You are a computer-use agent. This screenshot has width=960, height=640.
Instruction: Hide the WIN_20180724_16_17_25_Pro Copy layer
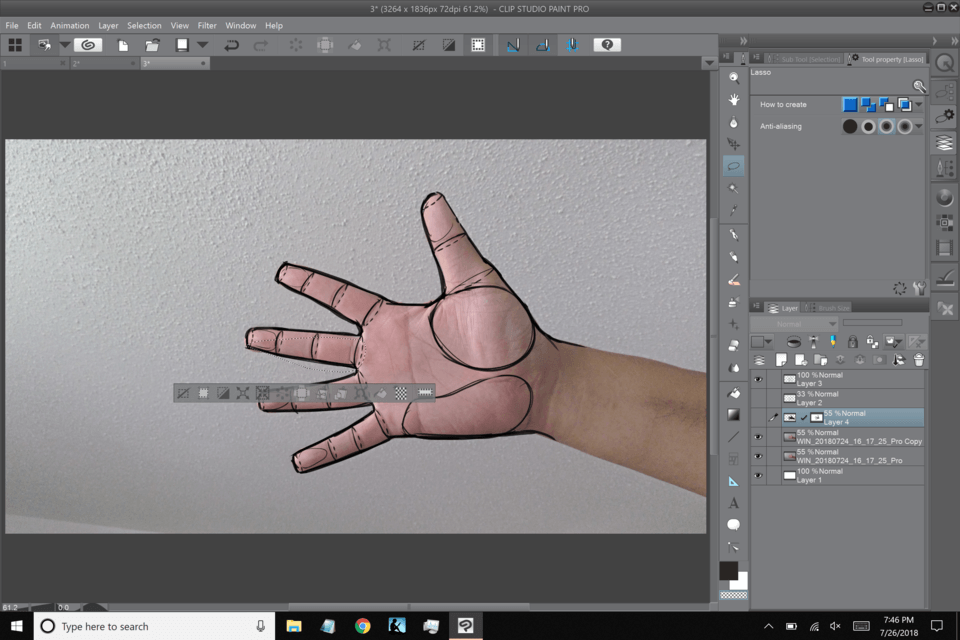[758, 437]
